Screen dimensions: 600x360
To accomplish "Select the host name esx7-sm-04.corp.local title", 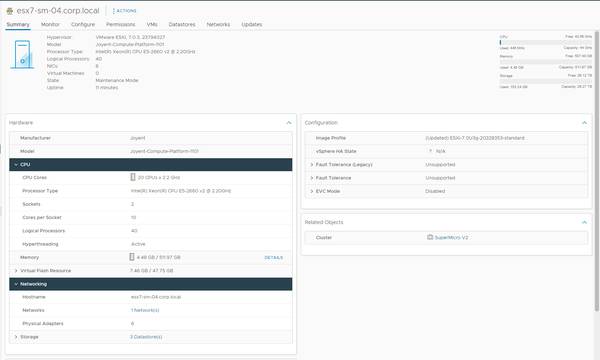I will (58, 11).
